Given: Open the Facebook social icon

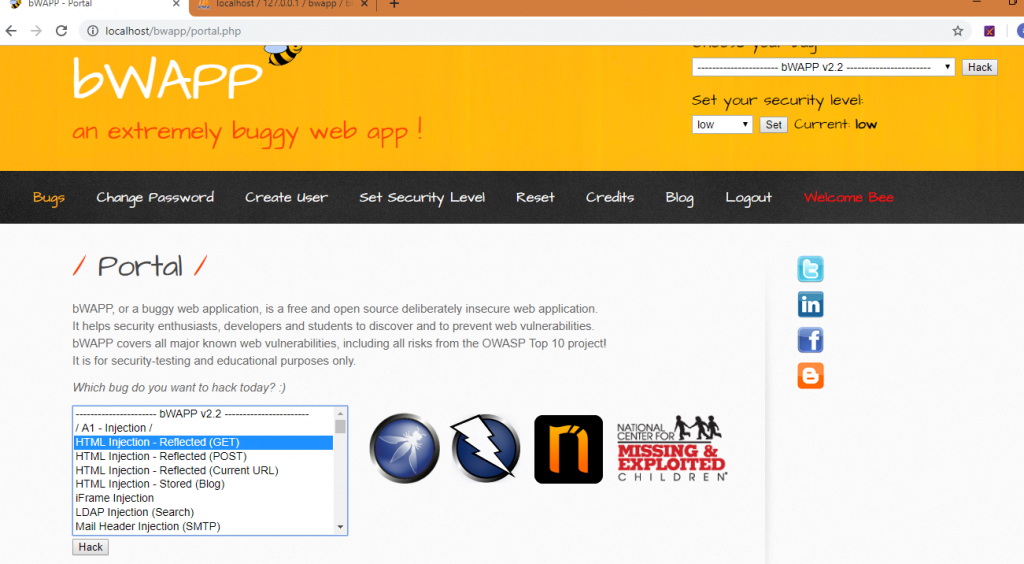Looking at the screenshot, I should [x=810, y=340].
